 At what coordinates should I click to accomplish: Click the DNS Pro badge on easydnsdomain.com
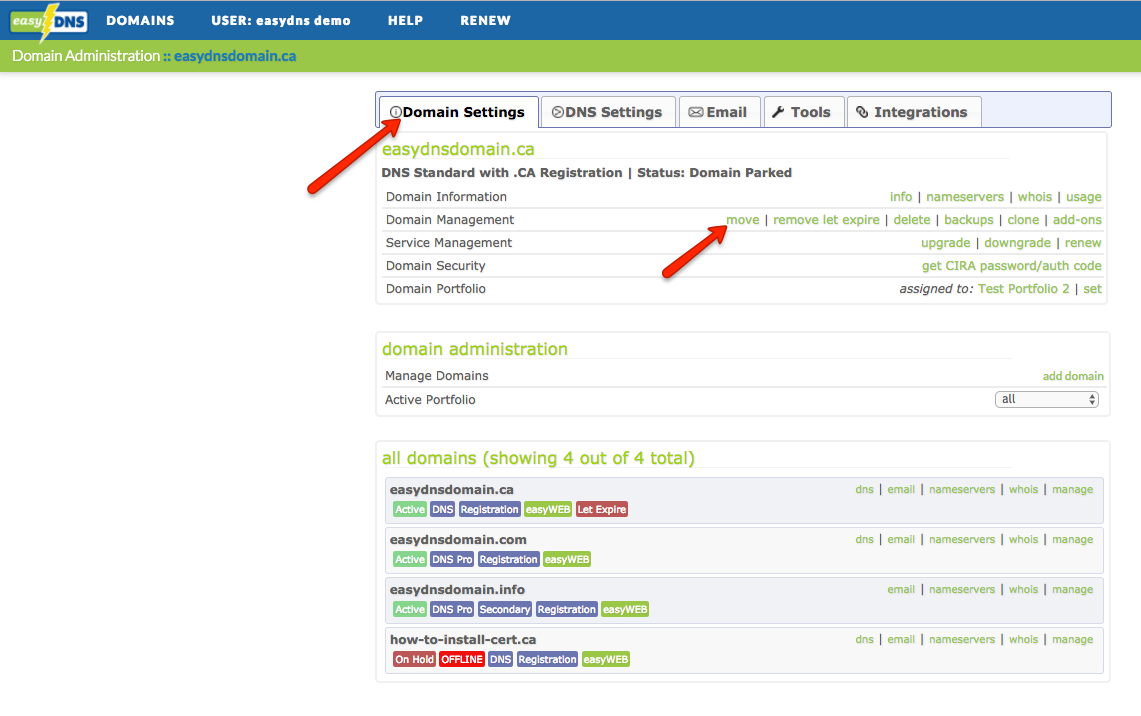point(452,560)
